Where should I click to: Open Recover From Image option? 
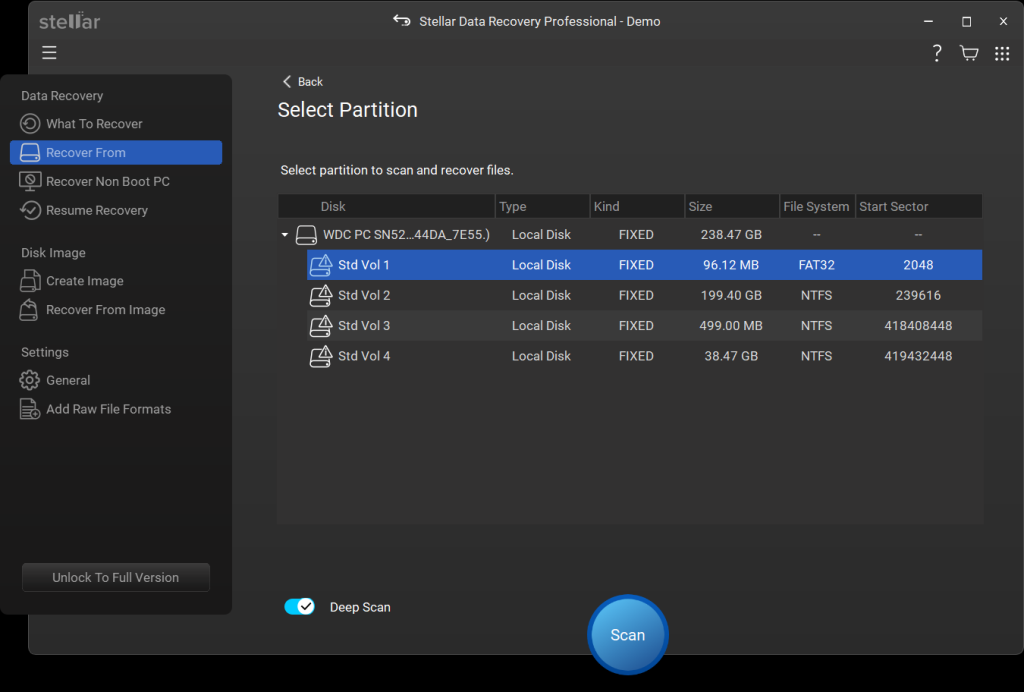point(116,309)
